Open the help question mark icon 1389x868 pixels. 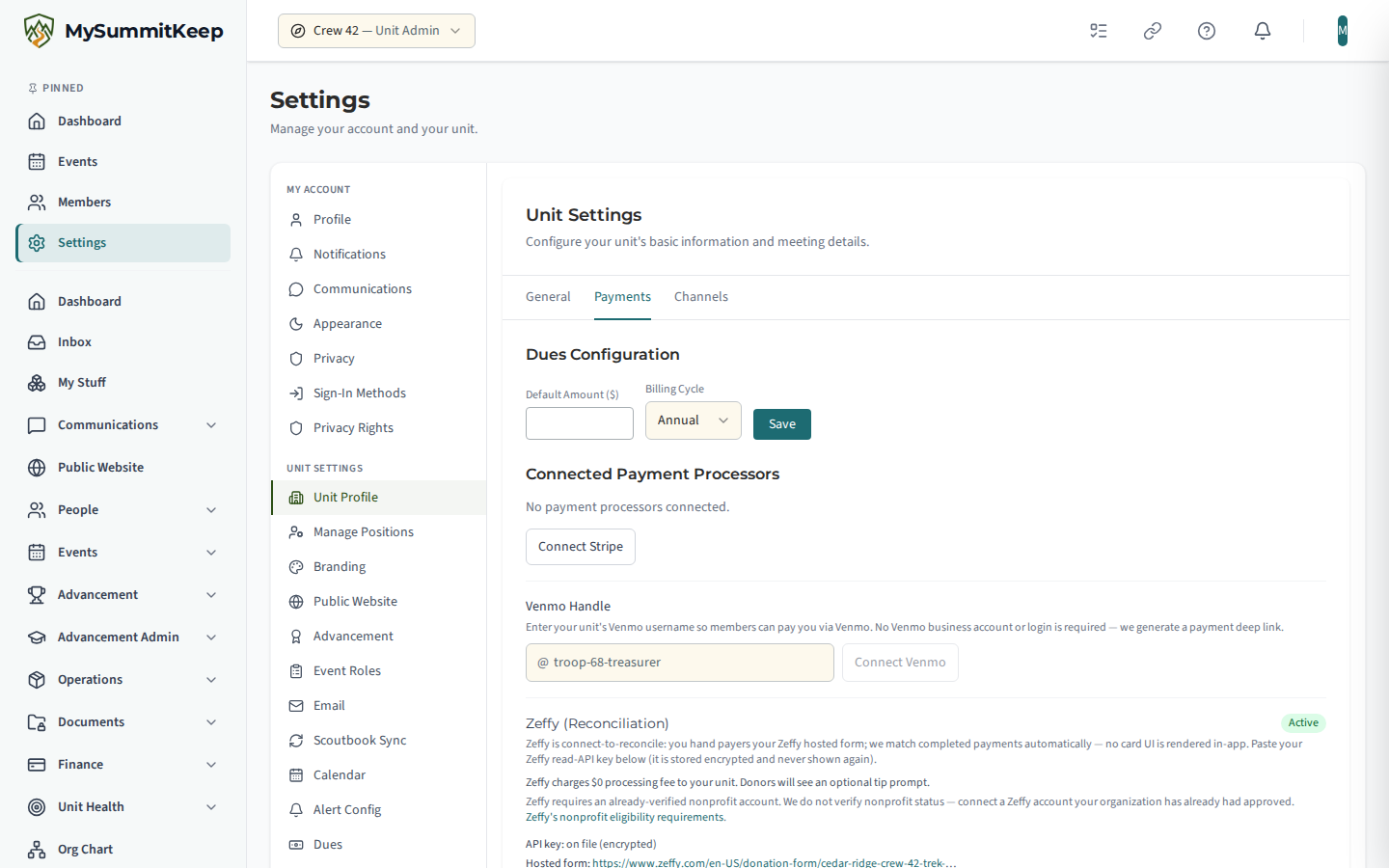[1207, 31]
